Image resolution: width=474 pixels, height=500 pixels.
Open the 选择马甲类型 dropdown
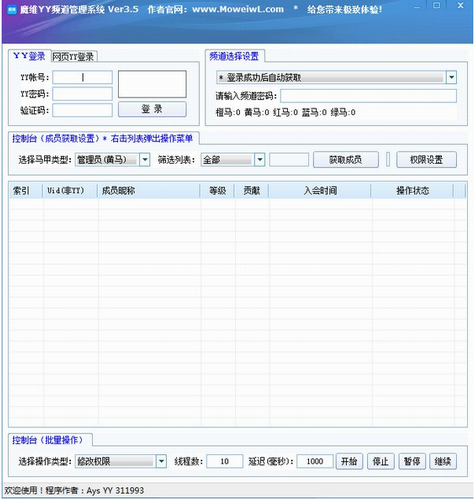145,160
